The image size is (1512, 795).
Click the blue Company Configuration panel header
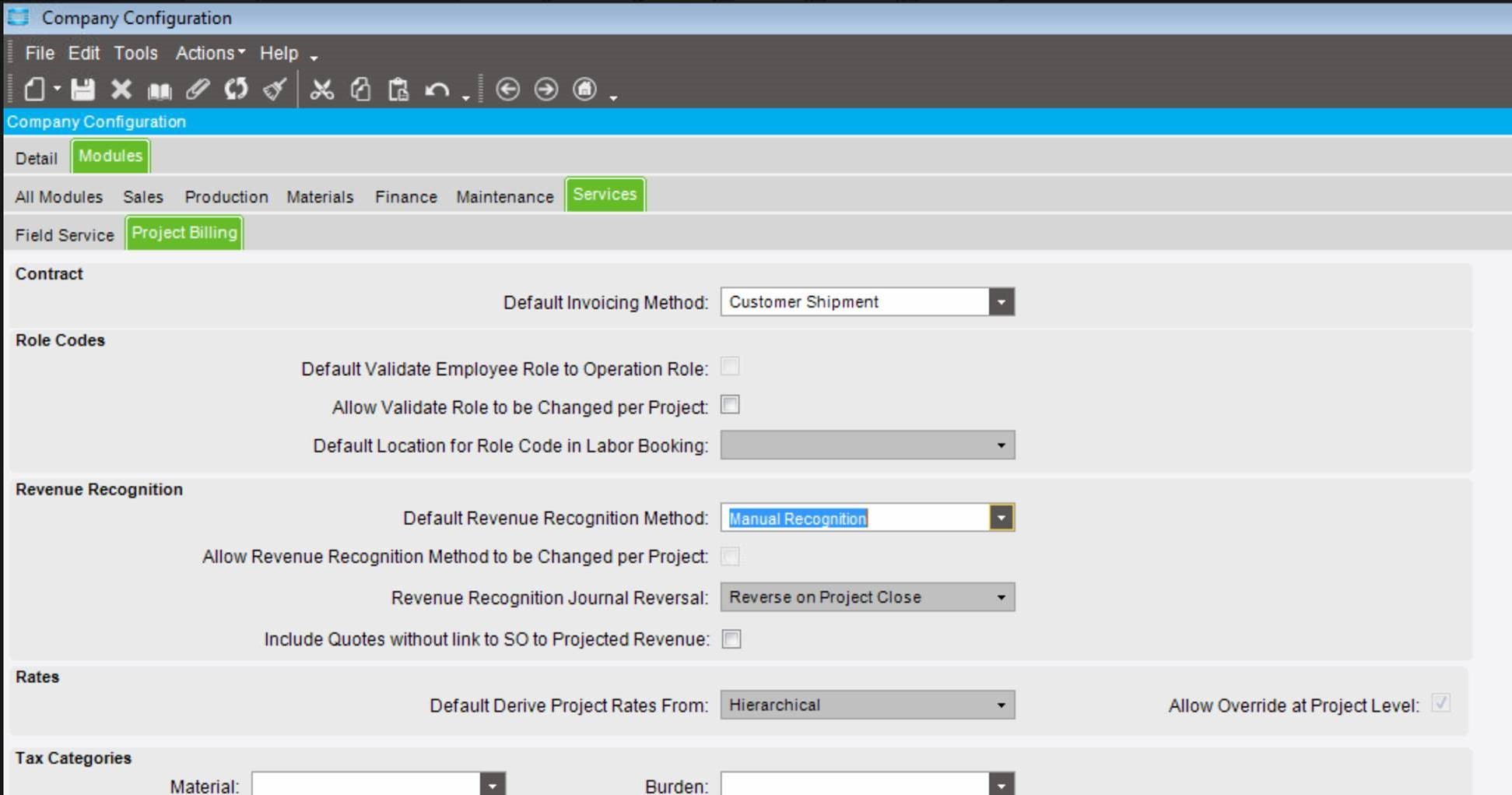click(758, 121)
